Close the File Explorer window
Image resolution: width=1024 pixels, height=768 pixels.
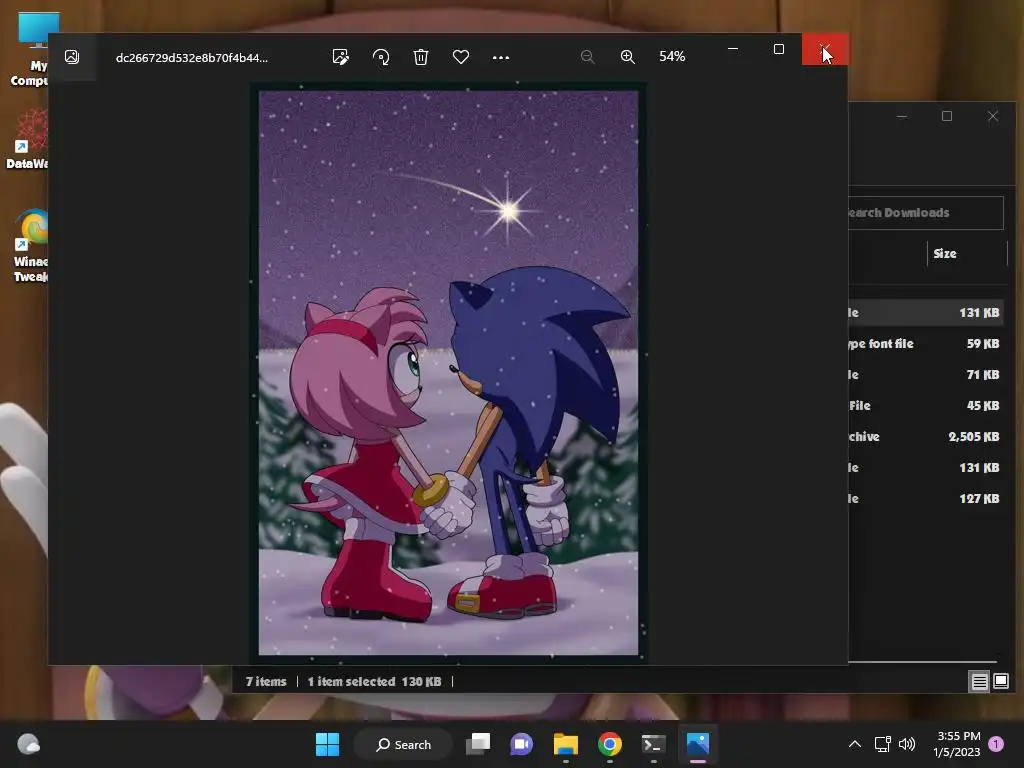993,116
